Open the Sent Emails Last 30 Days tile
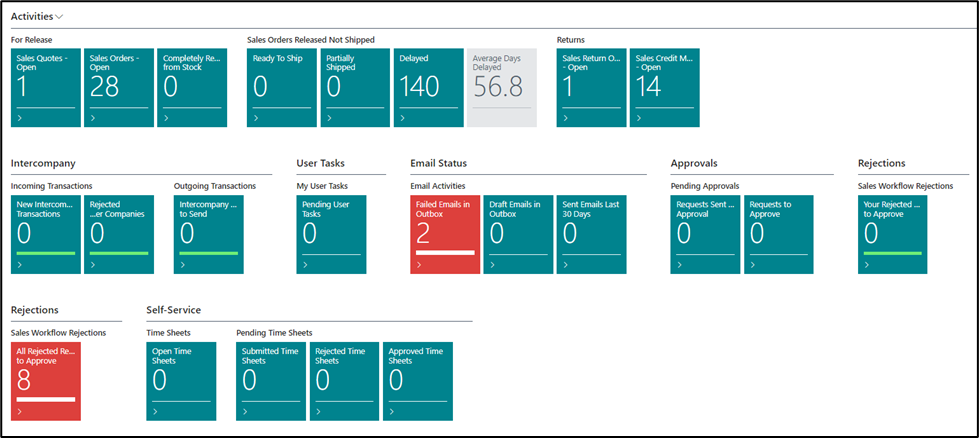The width and height of the screenshot is (979, 438). (592, 235)
